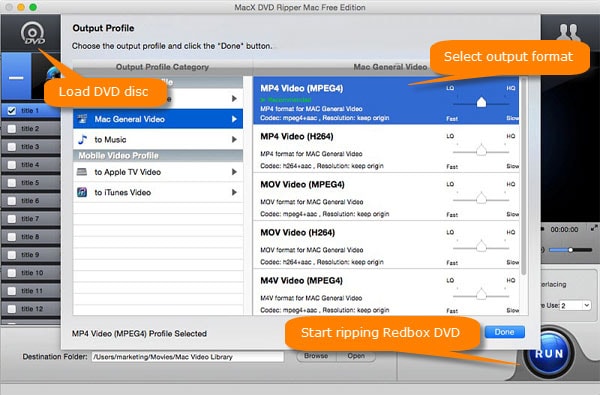Choose the MOV Video (H264) profile
600x395 pixels.
[386, 245]
